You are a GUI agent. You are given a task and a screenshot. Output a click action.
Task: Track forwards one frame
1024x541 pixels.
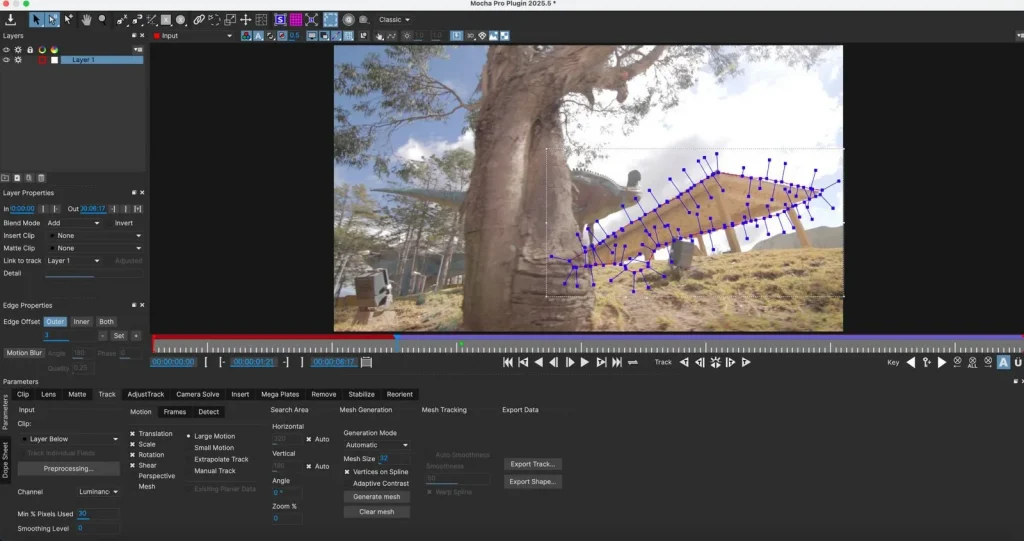tap(731, 362)
